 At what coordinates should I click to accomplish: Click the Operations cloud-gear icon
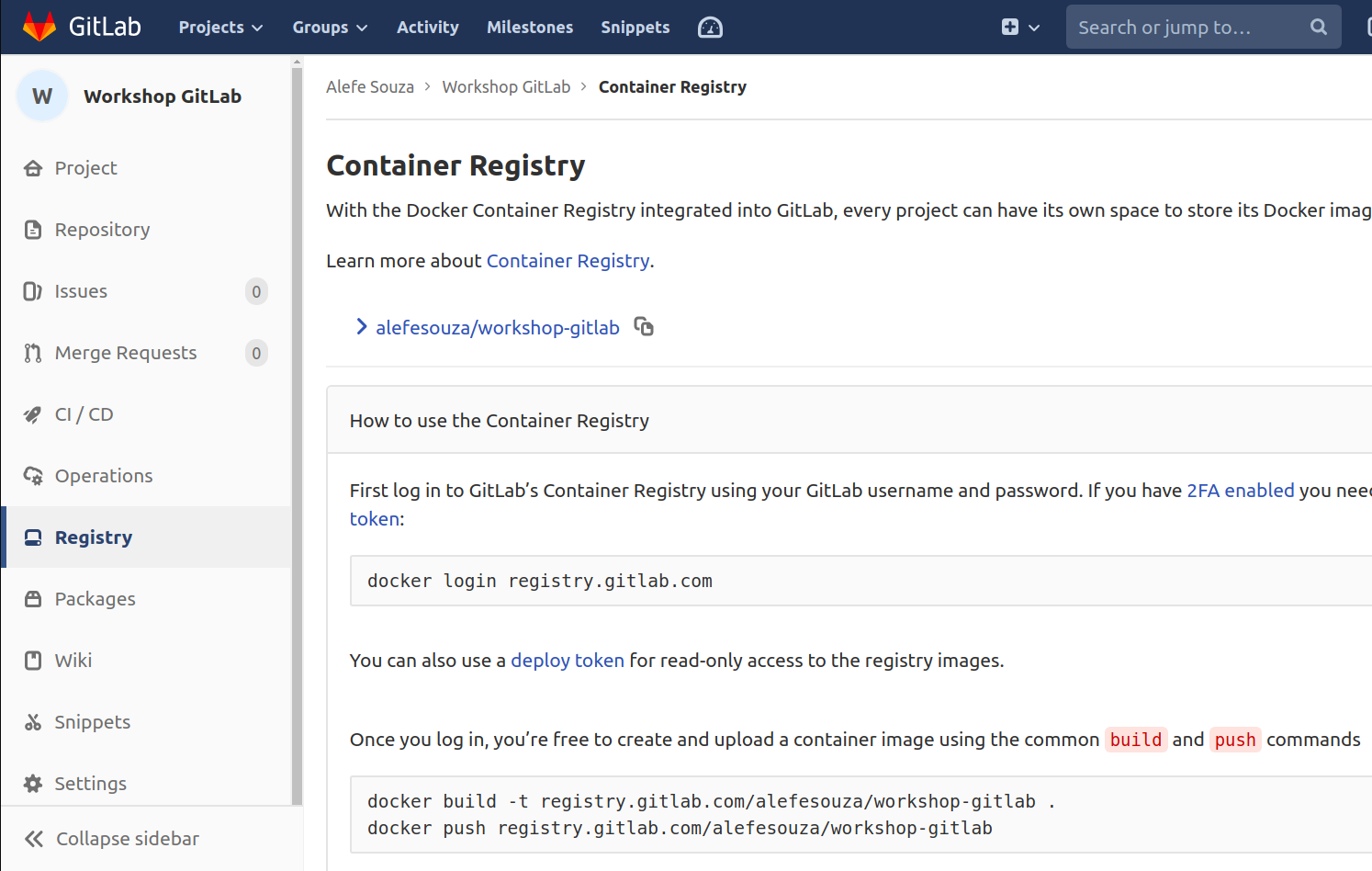pos(33,476)
